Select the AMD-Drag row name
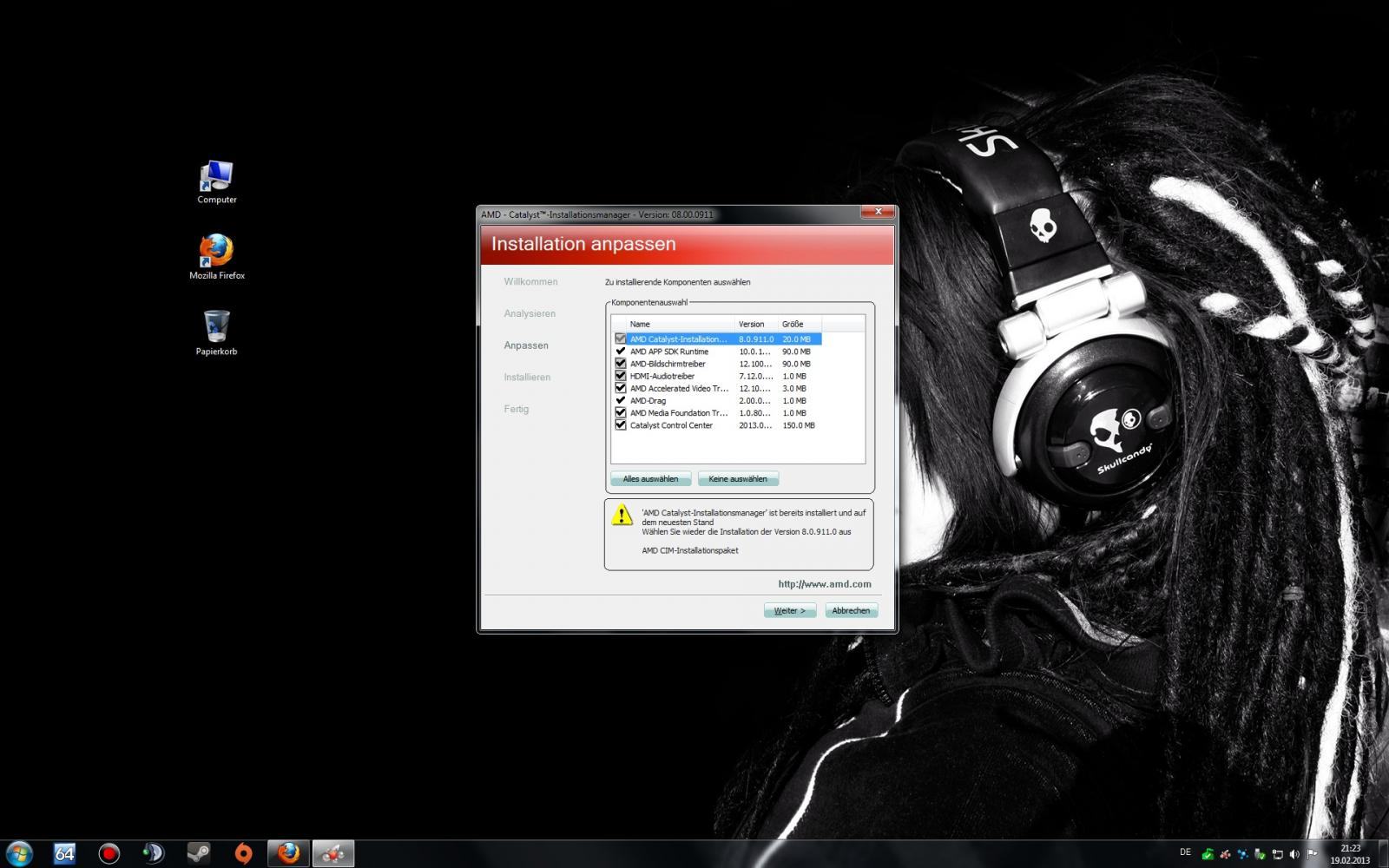 point(648,401)
